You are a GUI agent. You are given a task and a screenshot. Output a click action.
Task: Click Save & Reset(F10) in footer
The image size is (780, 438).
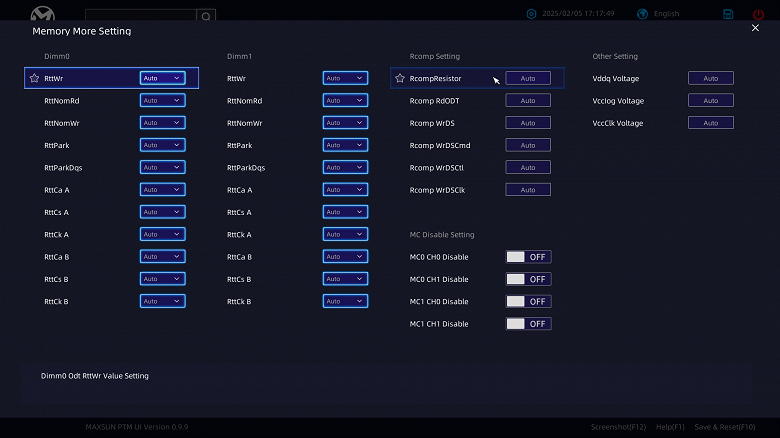[x=725, y=427]
